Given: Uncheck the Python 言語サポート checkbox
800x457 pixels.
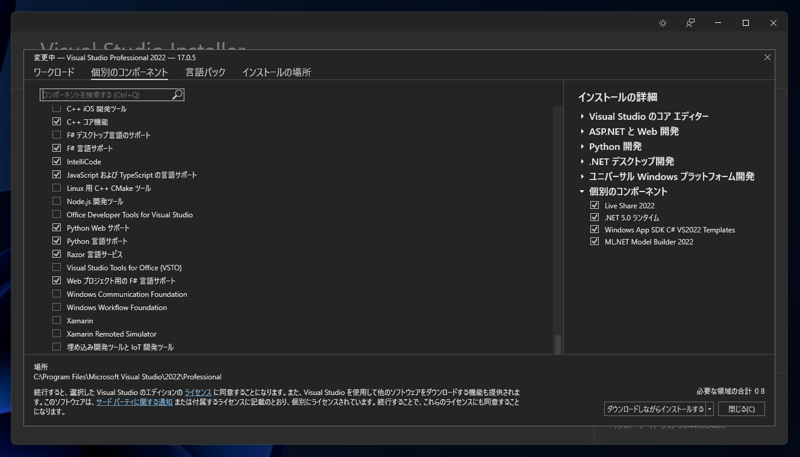Looking at the screenshot, I should click(57, 241).
